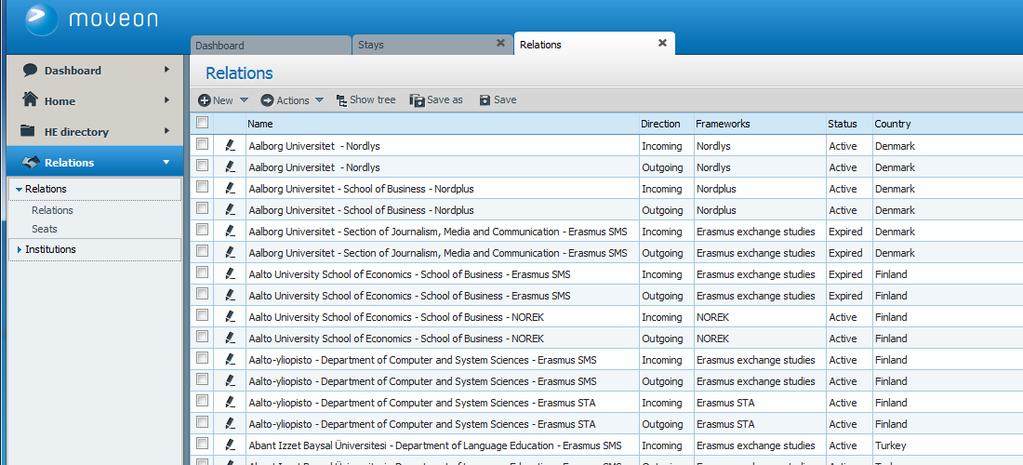This screenshot has width=1023, height=465.
Task: Open the HE directory sidebar menu
Action: (95, 131)
